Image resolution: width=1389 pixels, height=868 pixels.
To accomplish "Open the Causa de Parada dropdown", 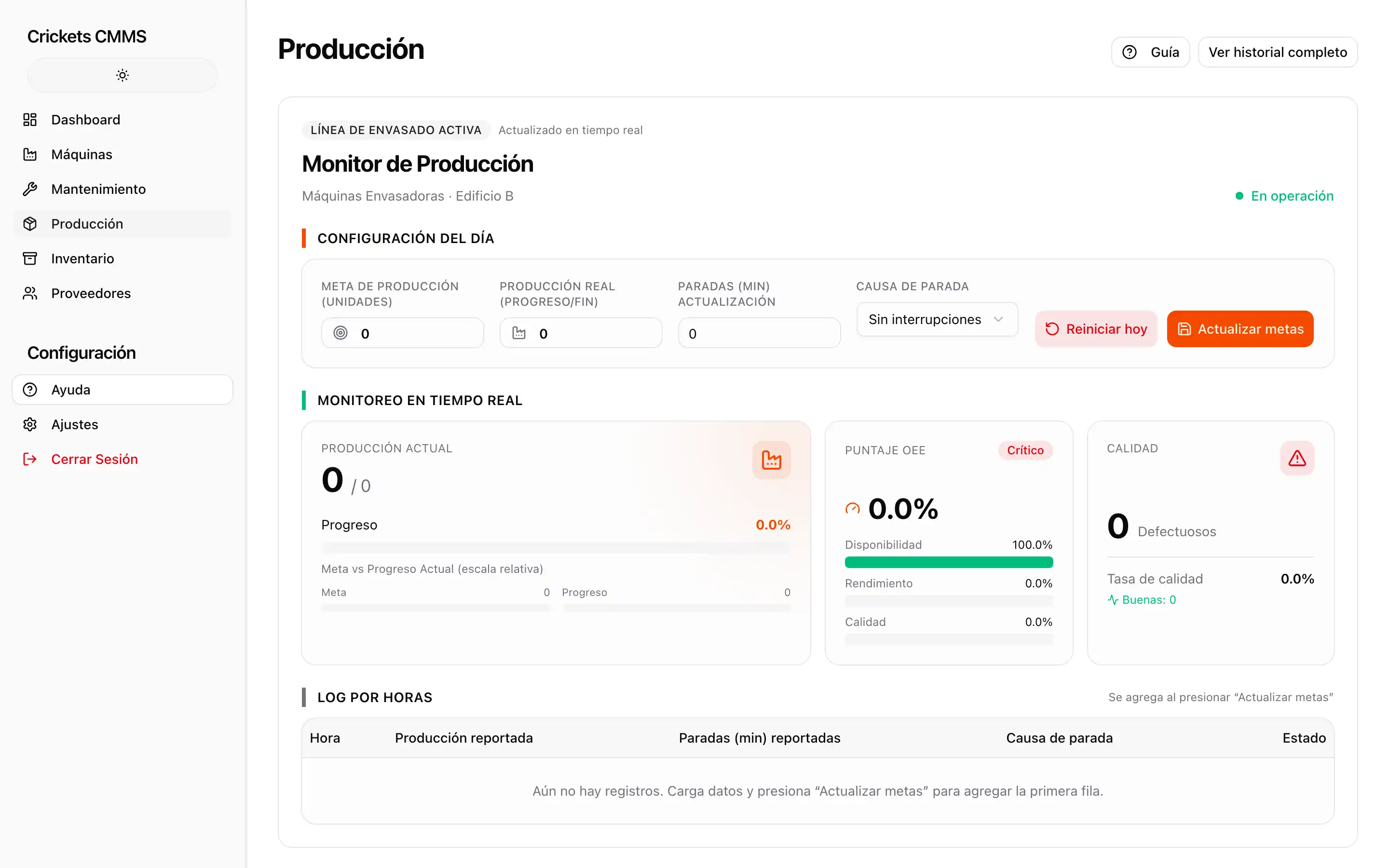I will tap(937, 319).
